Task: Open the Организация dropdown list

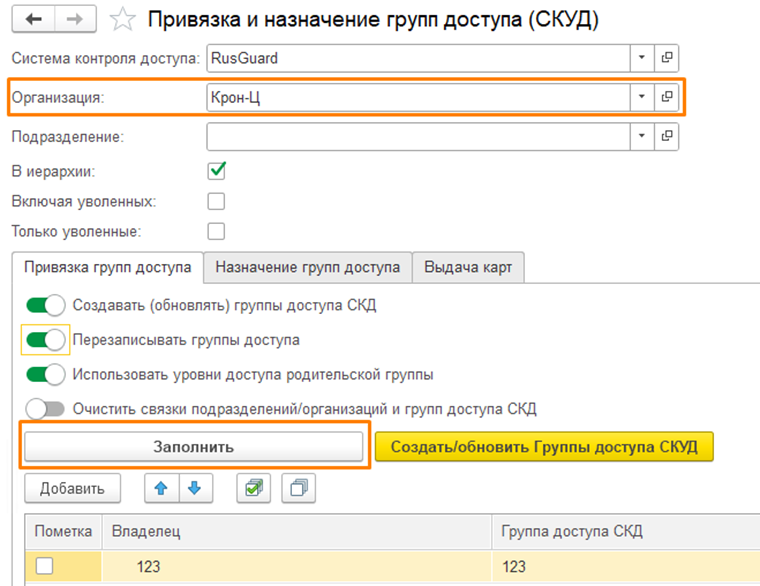Action: (x=640, y=97)
